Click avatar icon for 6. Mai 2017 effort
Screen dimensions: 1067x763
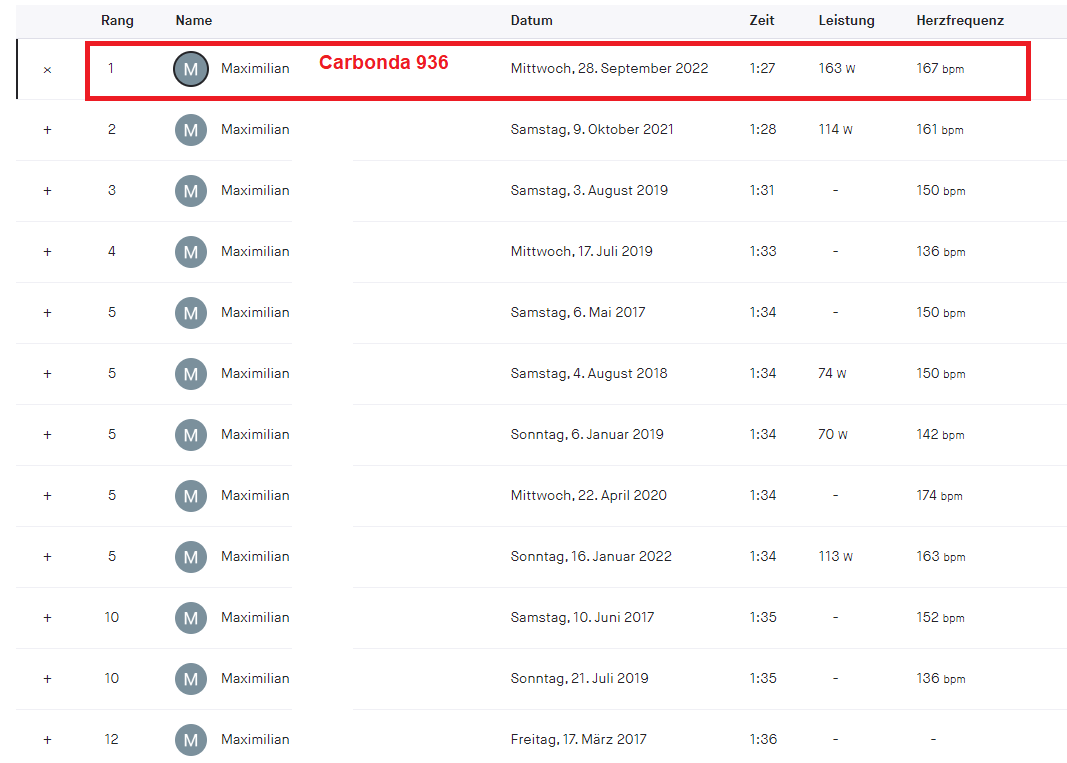(x=191, y=313)
